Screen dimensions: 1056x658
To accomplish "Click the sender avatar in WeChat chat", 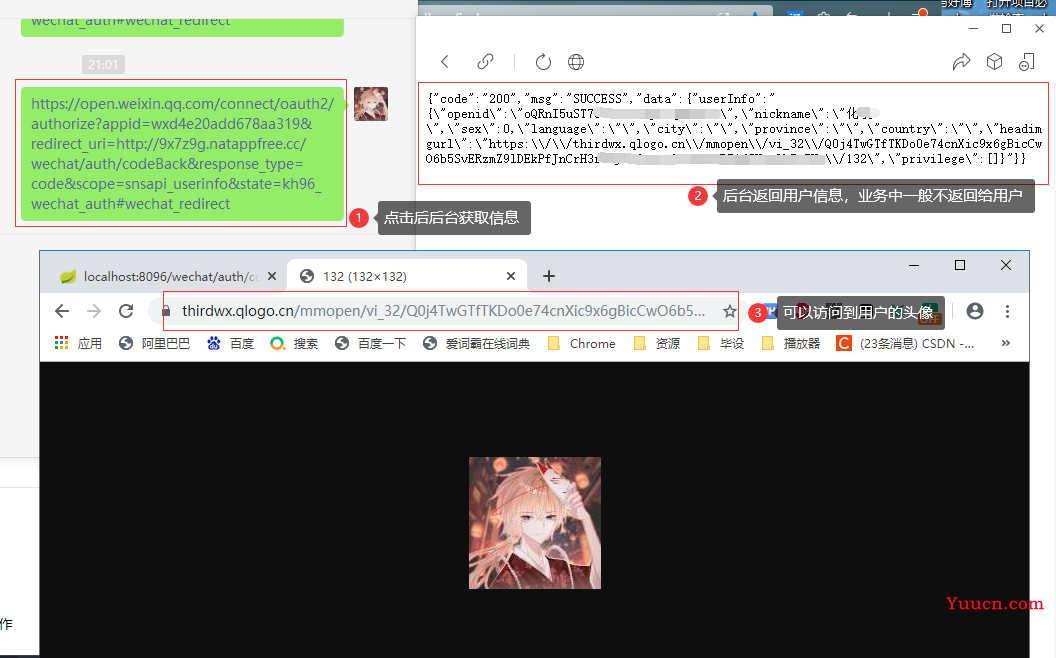I will (x=371, y=104).
